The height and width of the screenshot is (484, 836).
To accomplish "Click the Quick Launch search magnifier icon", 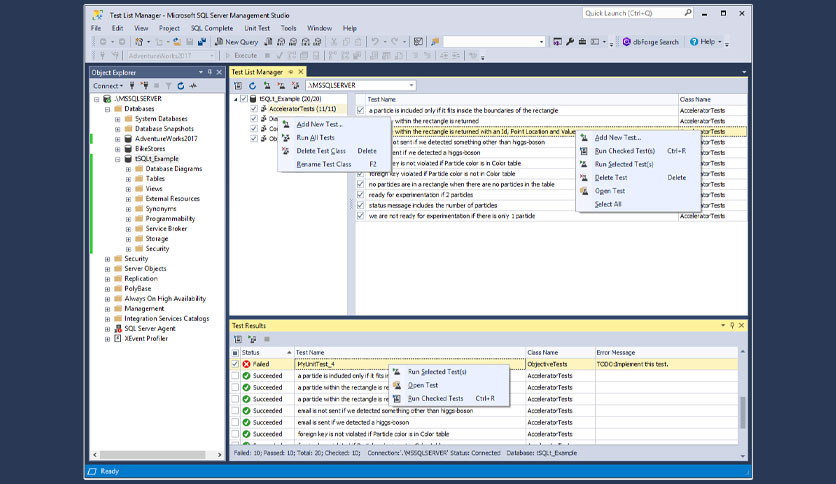I will 688,13.
